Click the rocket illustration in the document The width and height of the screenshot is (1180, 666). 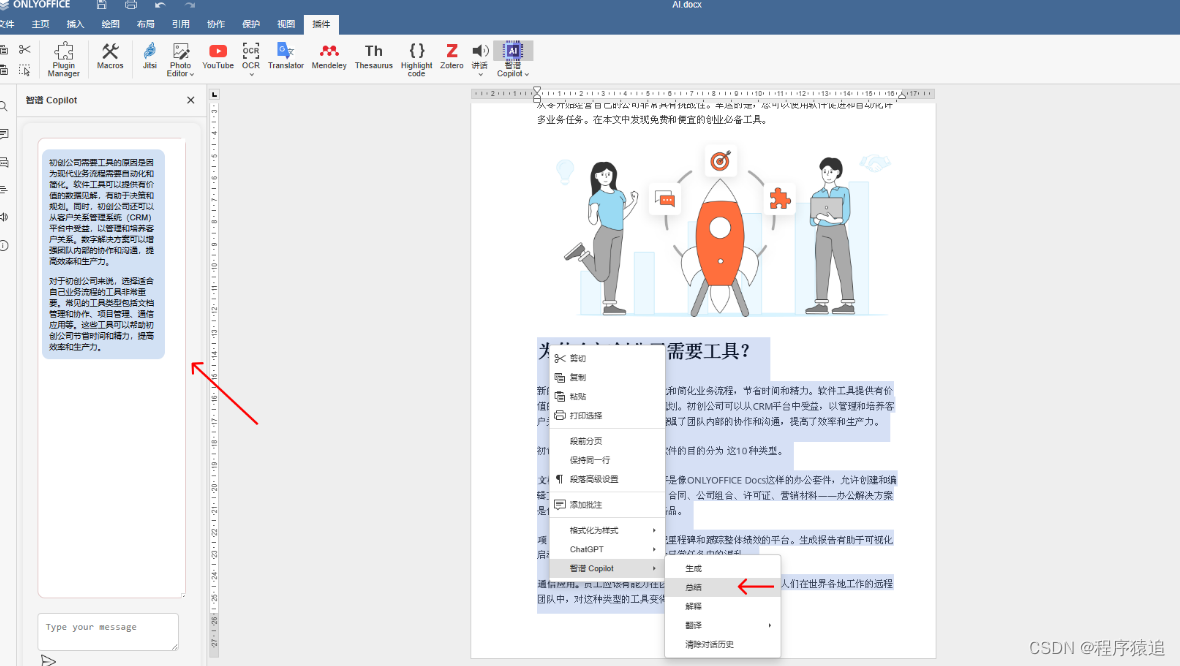click(x=720, y=248)
